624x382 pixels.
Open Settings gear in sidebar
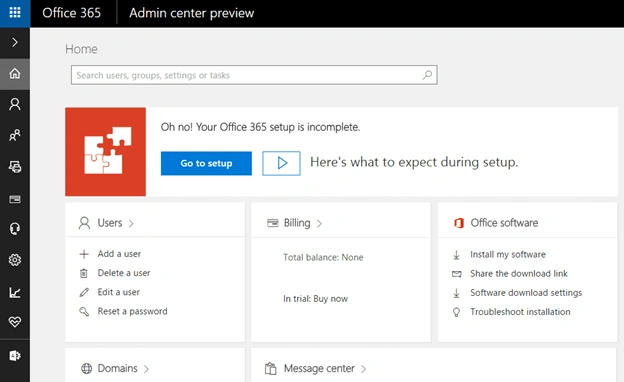click(15, 260)
